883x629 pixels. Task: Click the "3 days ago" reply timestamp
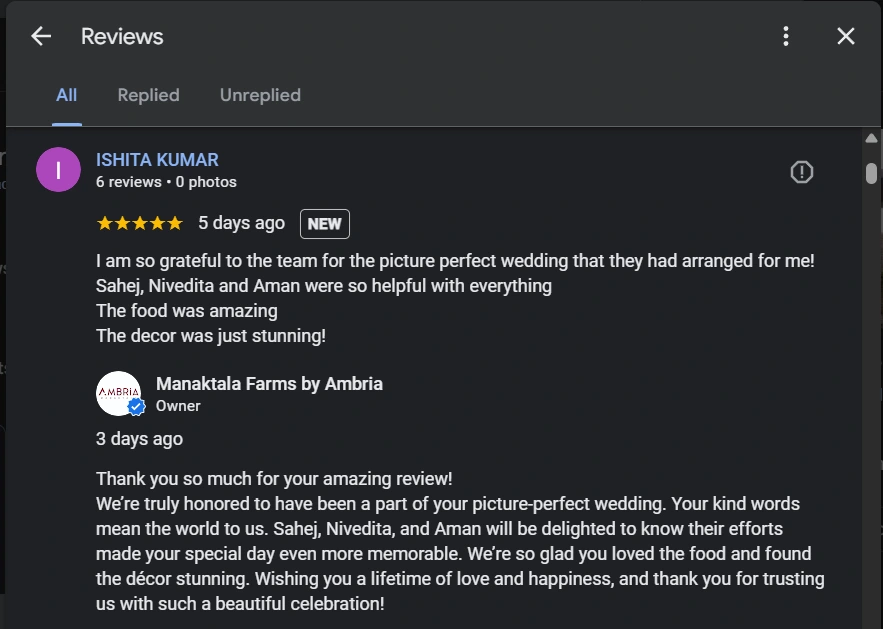click(139, 439)
